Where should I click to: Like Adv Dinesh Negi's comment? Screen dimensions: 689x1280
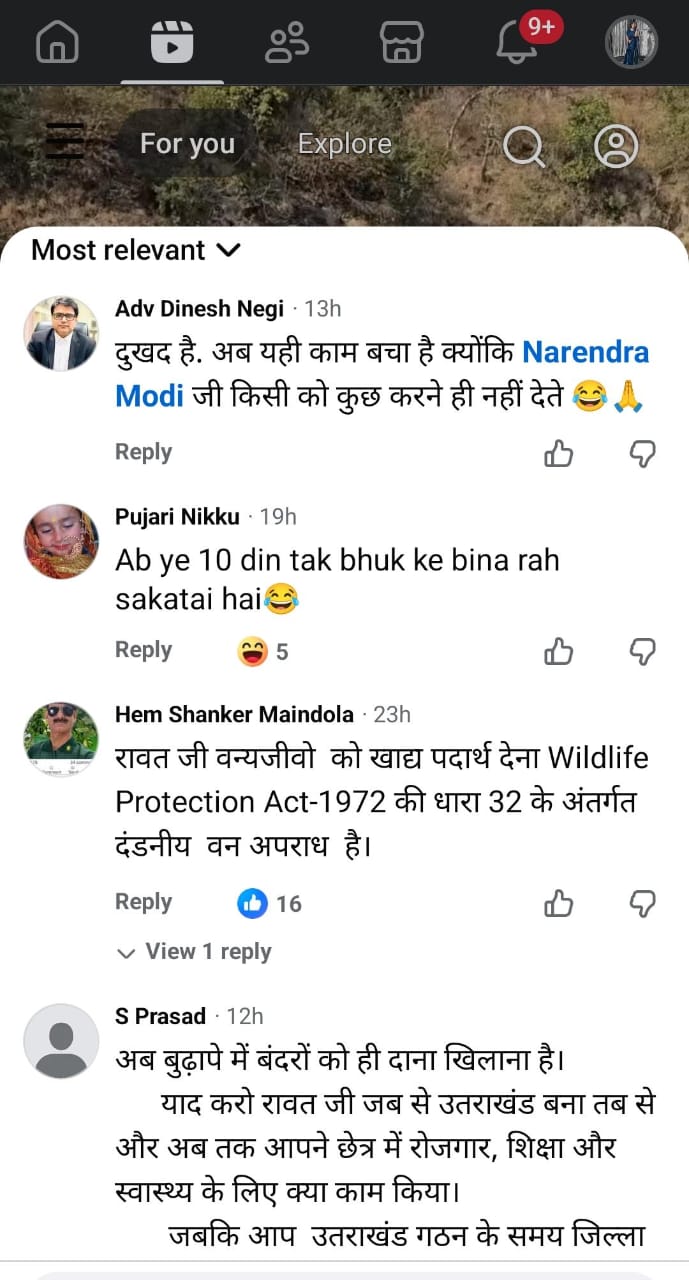[x=558, y=454]
